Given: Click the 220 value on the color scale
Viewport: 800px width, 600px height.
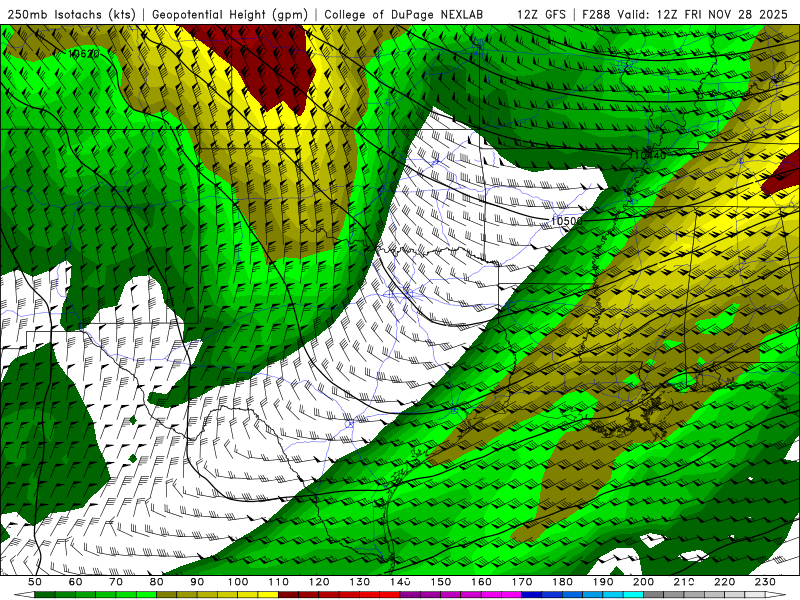Looking at the screenshot, I should (724, 582).
